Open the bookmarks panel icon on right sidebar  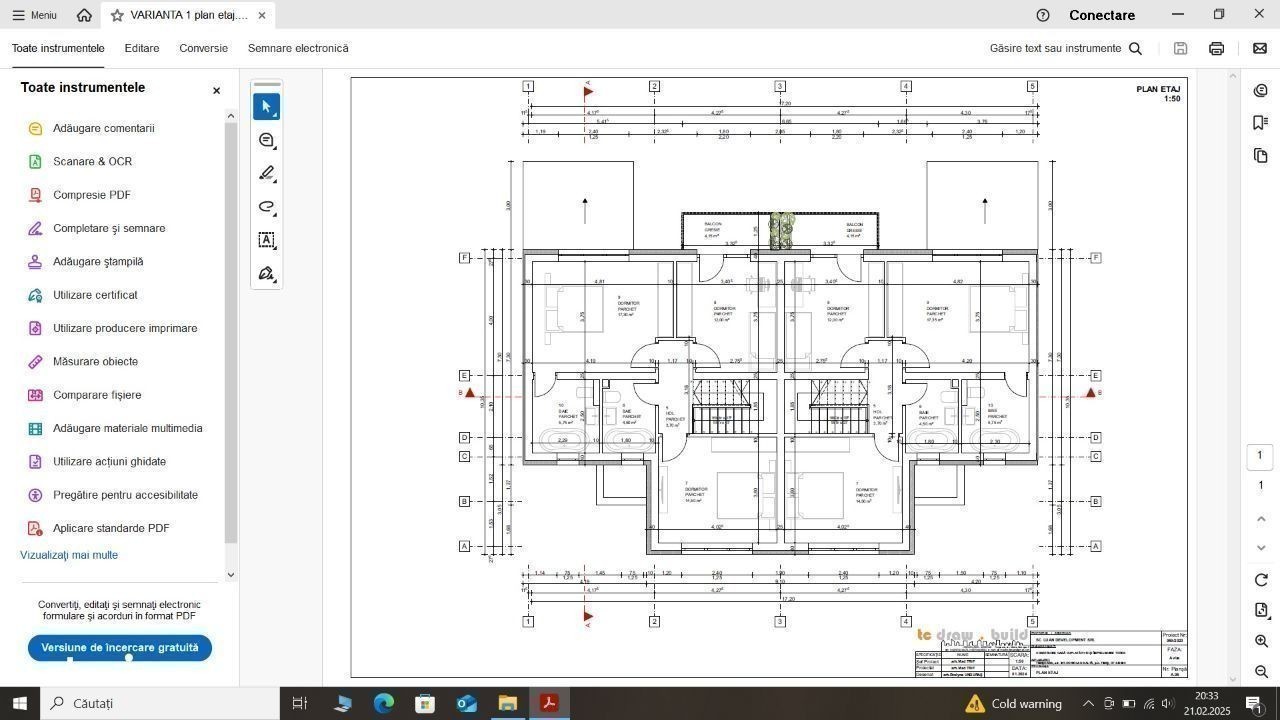[1260, 123]
